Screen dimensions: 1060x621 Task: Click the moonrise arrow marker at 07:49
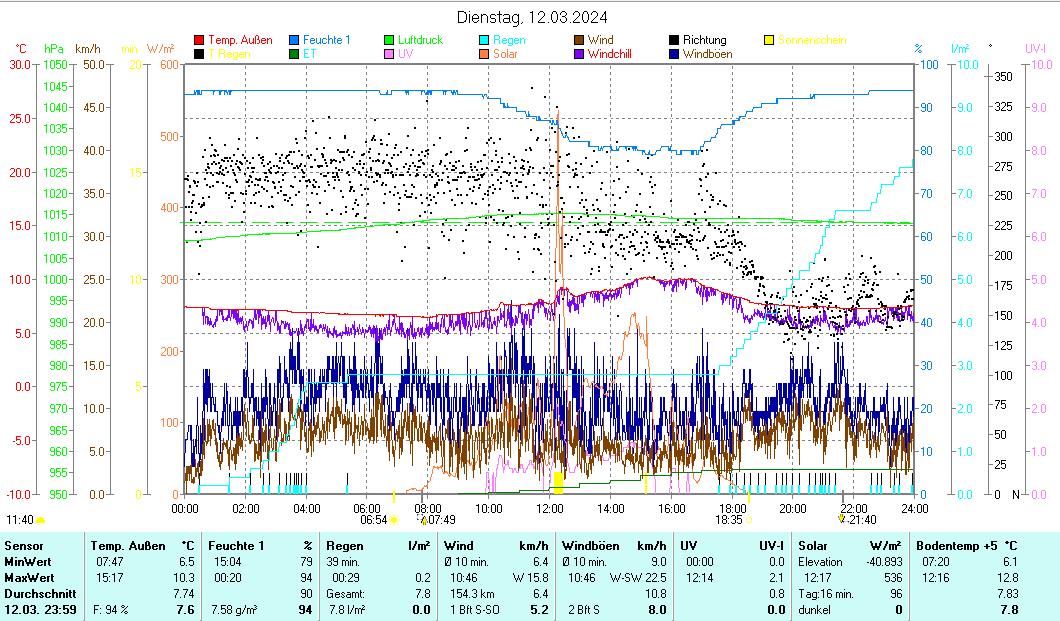[x=424, y=520]
